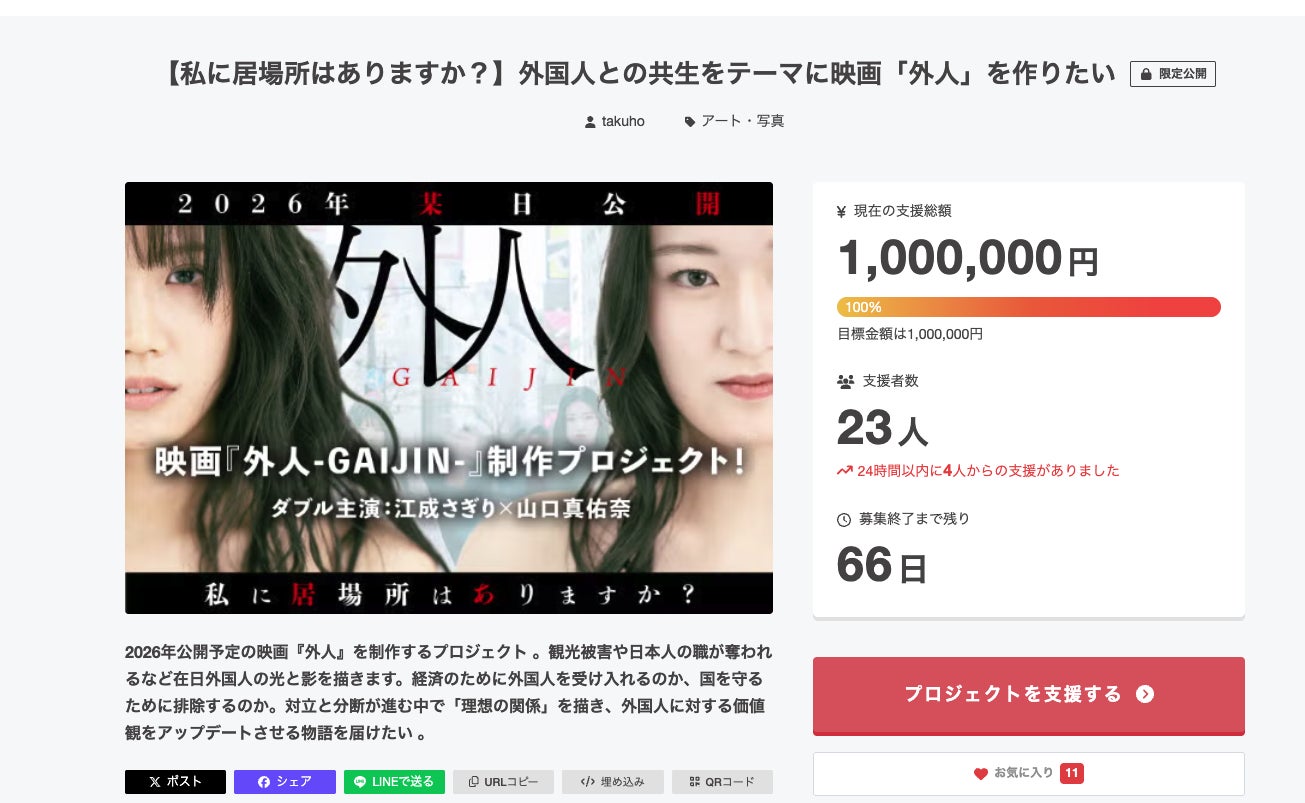
Task: Click the 100% funding progress bar
Action: click(1029, 307)
